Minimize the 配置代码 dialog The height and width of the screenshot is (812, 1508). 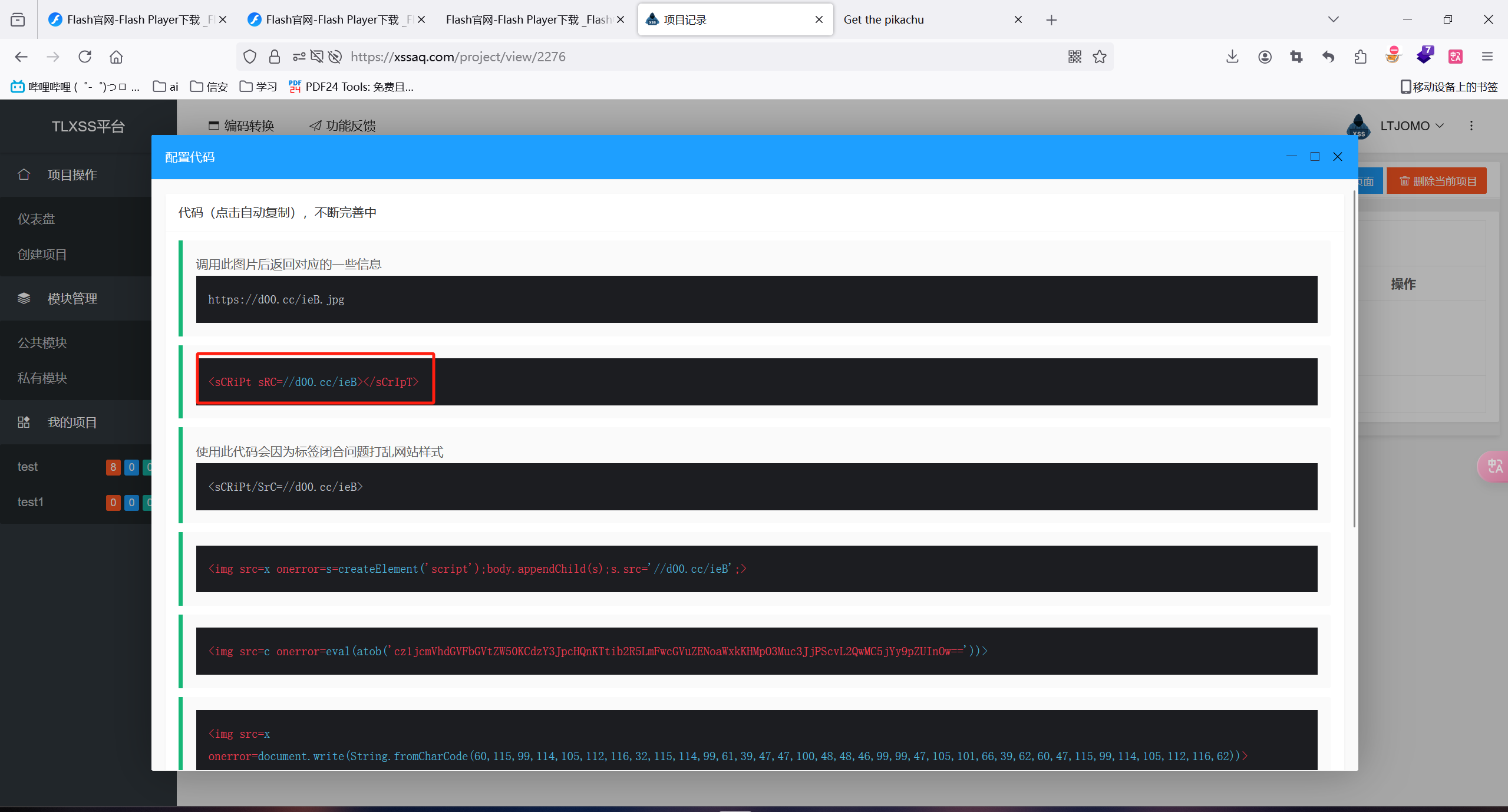point(1292,156)
